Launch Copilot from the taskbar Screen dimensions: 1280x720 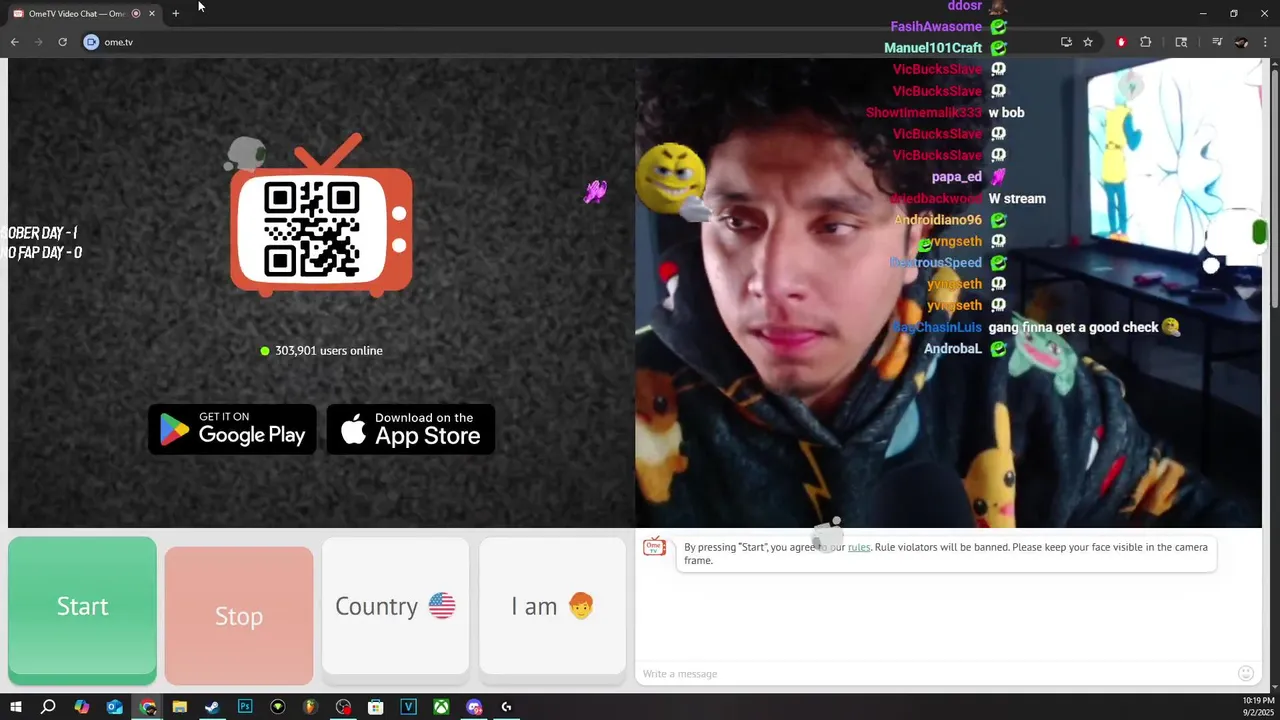click(82, 707)
